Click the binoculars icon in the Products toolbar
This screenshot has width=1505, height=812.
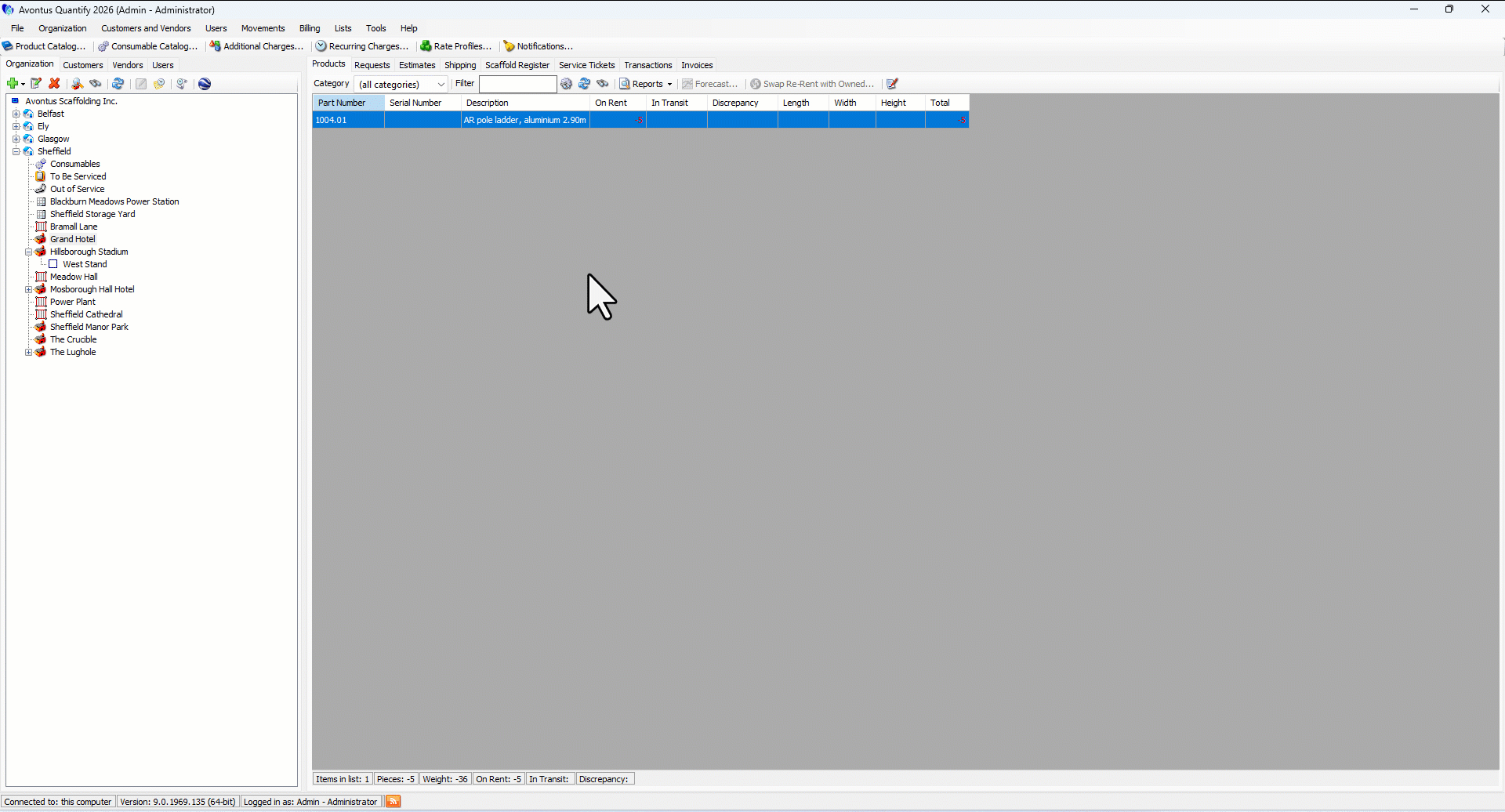(x=603, y=84)
